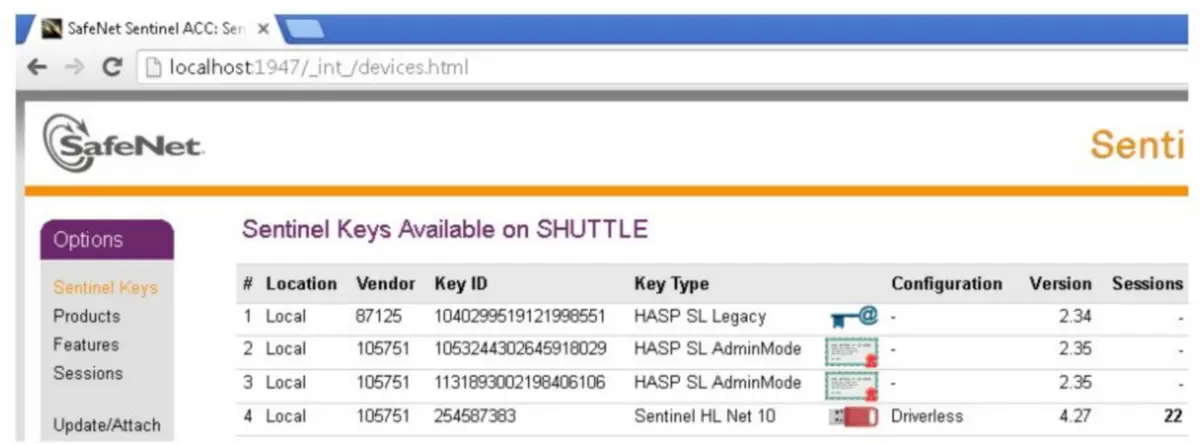Click the red Sentinel HL USB key icon
1200x444 pixels.
[x=853, y=417]
